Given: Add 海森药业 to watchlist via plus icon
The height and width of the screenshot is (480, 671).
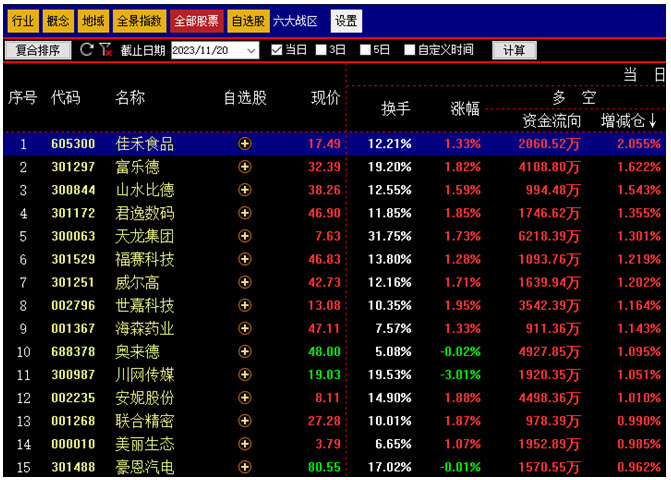Looking at the screenshot, I should point(245,329).
